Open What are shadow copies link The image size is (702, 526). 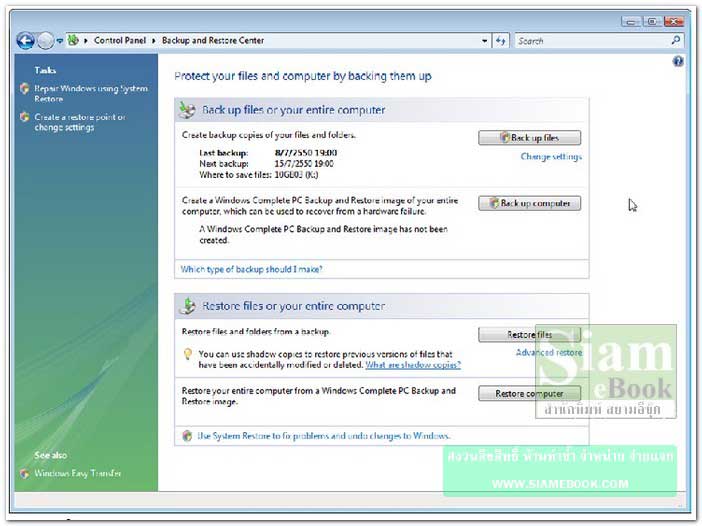[x=413, y=365]
